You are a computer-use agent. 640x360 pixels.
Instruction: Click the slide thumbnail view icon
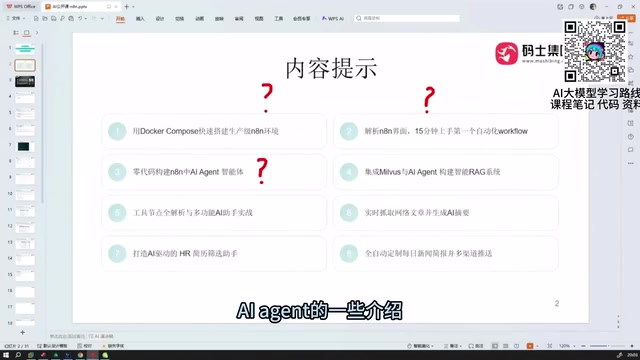click(x=27, y=33)
